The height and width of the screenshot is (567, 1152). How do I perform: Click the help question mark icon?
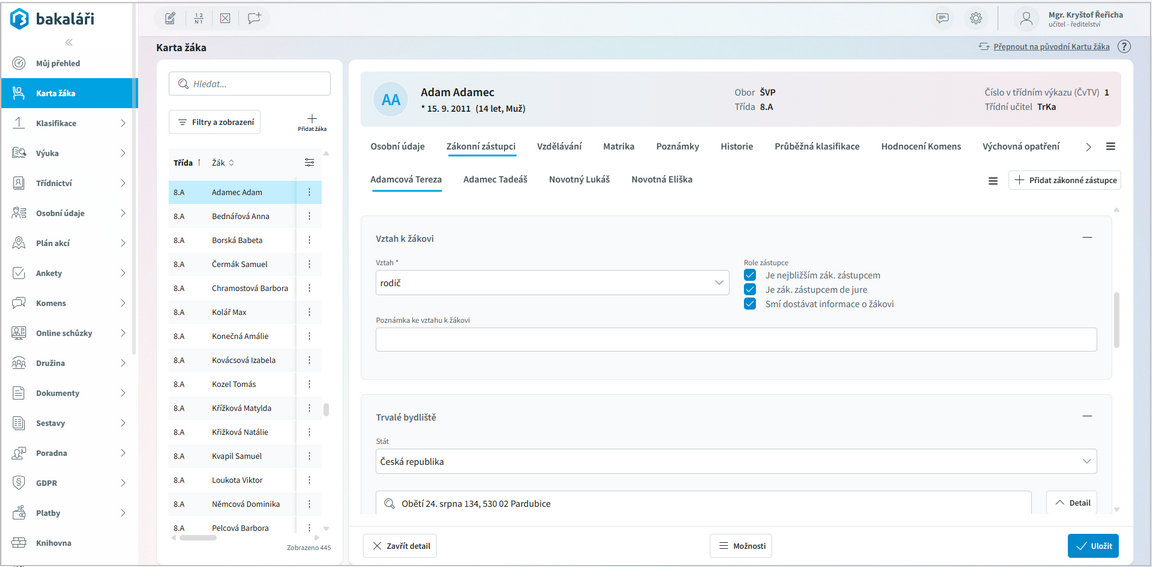click(1124, 47)
